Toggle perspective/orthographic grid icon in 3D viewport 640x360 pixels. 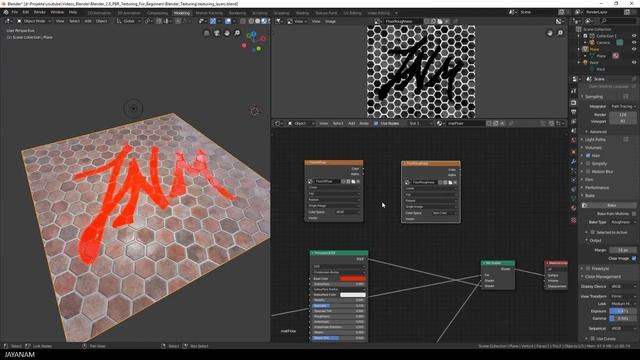207,33
